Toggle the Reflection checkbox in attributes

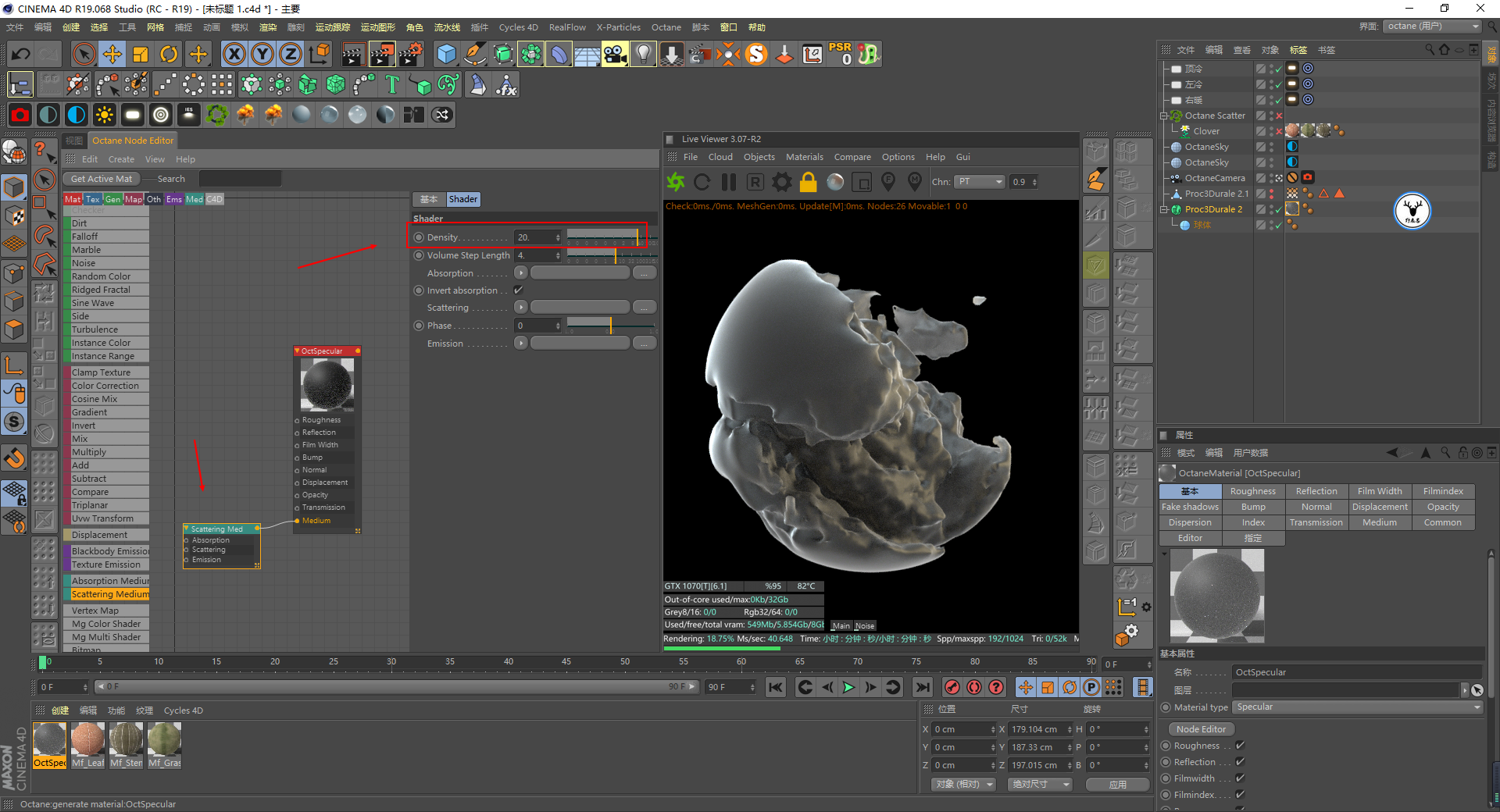pyautogui.click(x=1240, y=762)
